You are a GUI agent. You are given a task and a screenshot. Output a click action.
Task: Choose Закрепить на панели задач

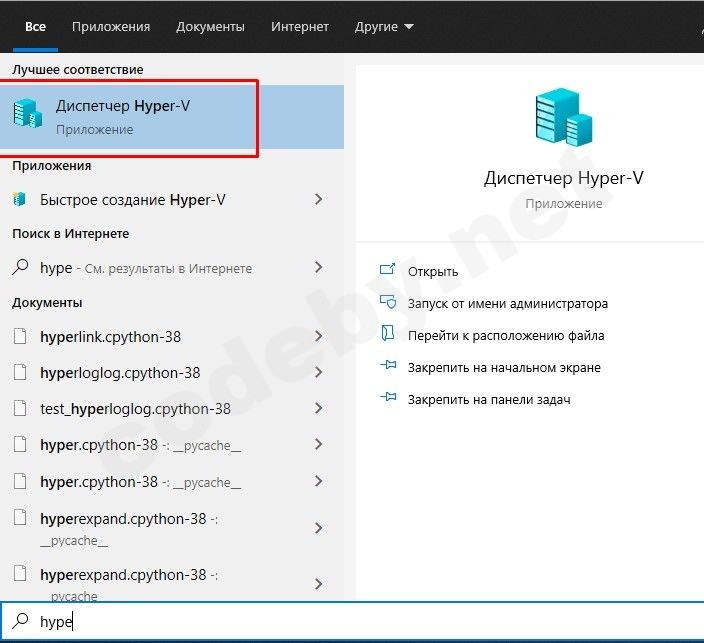coord(489,400)
